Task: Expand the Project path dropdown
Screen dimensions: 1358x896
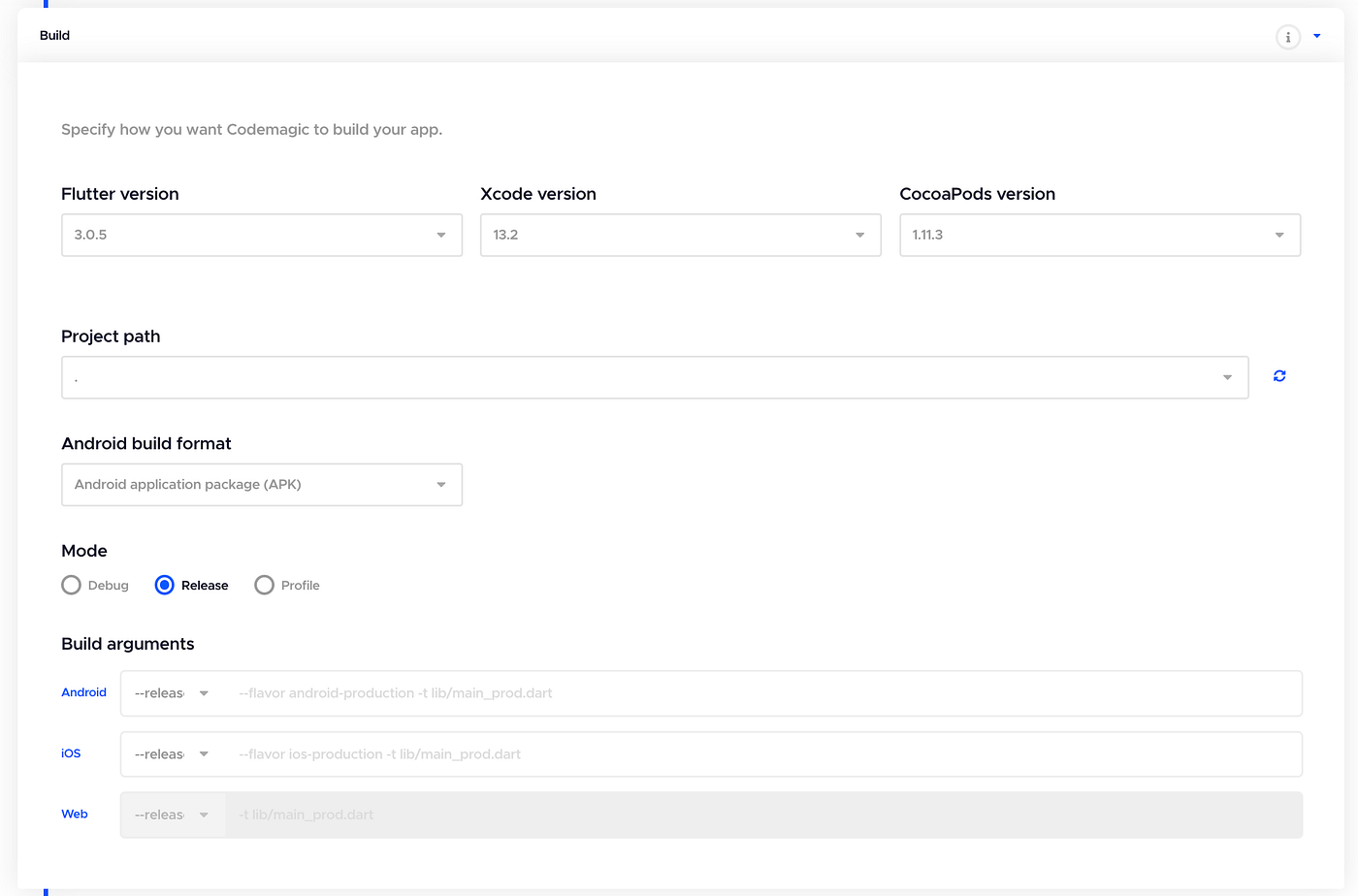Action: 654,377
